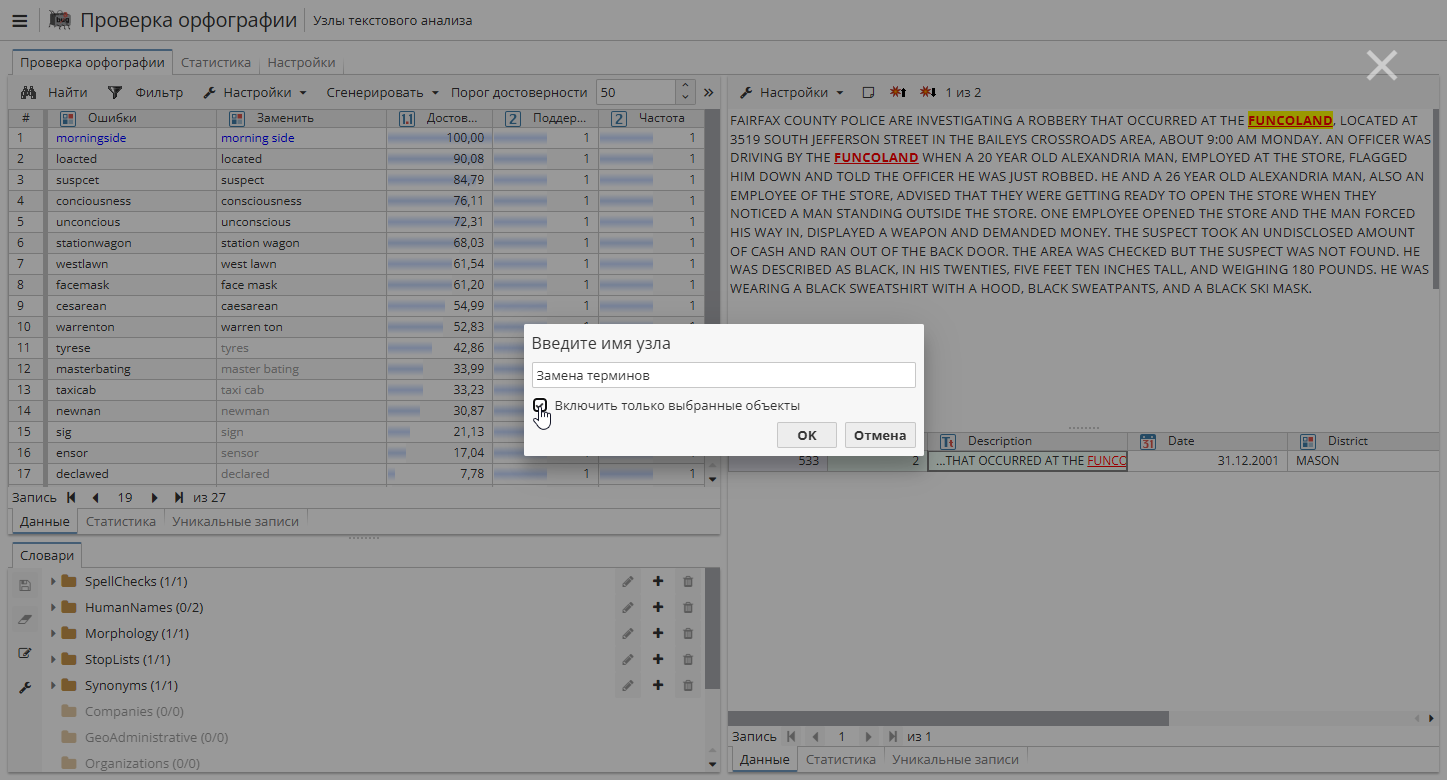Select Companies (0/0) tree item
Screen dimensions: 1447x780
coord(133,711)
